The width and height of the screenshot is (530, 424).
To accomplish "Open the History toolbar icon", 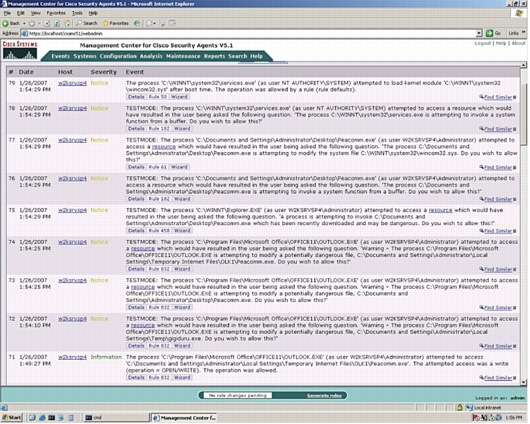I will tap(137, 23).
